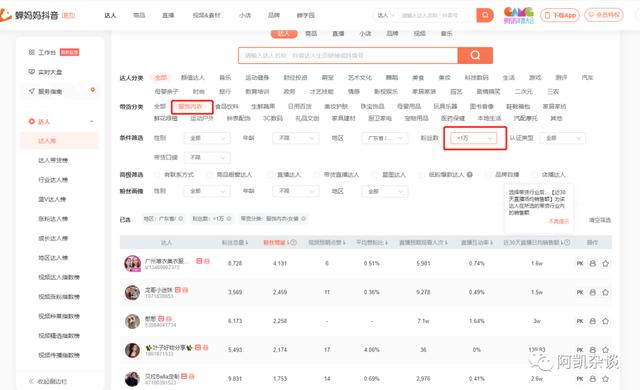Remove the 地区:广东省 selected filter tag
Viewport: 640px width, 390px height.
[x=181, y=219]
